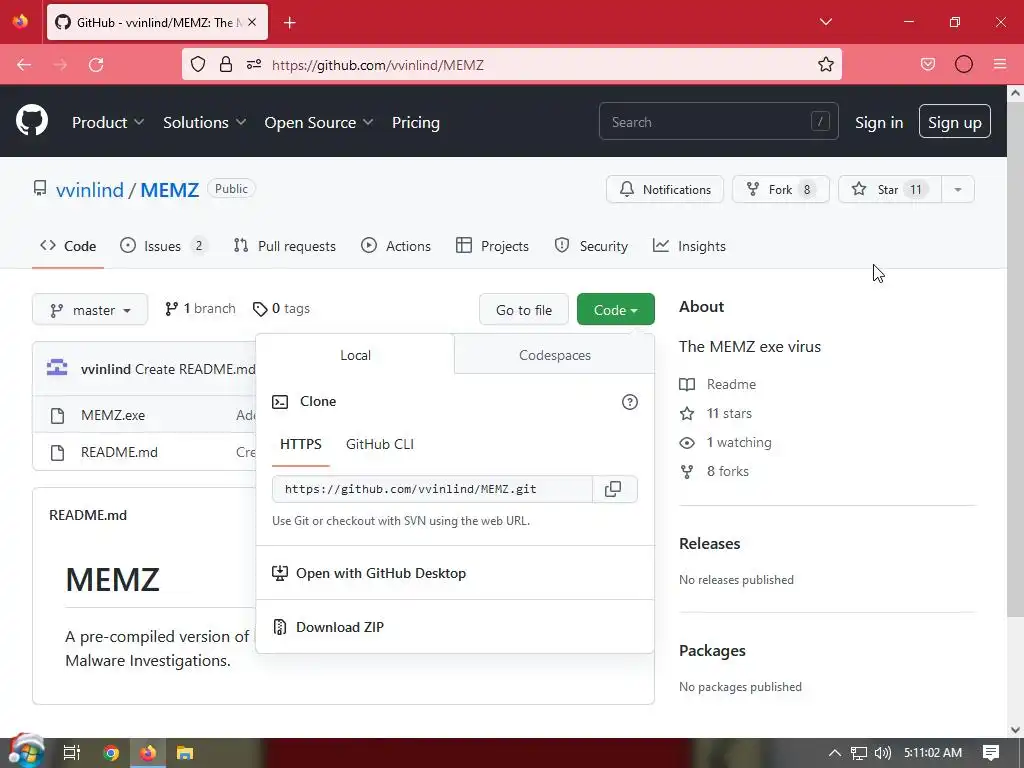The width and height of the screenshot is (1024, 768).
Task: Click the taskbar network icon
Action: (x=859, y=753)
